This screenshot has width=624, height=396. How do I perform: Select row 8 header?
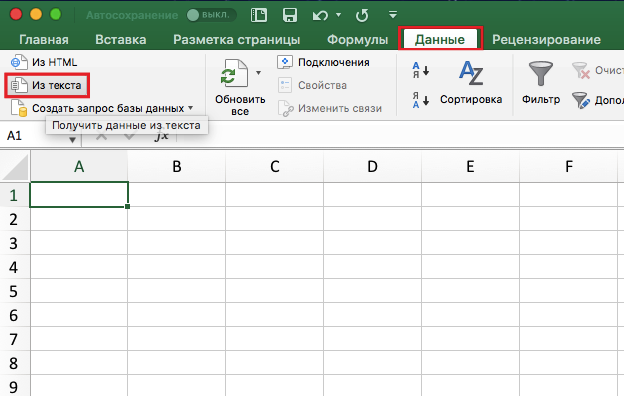[15, 363]
